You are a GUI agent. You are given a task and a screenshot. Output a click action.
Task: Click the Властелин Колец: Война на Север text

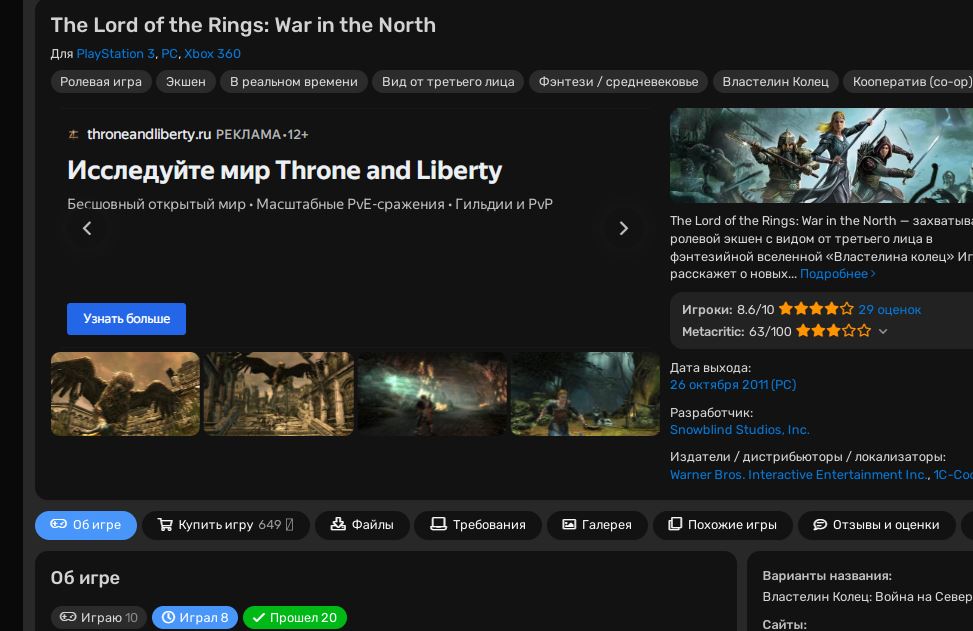(x=868, y=597)
